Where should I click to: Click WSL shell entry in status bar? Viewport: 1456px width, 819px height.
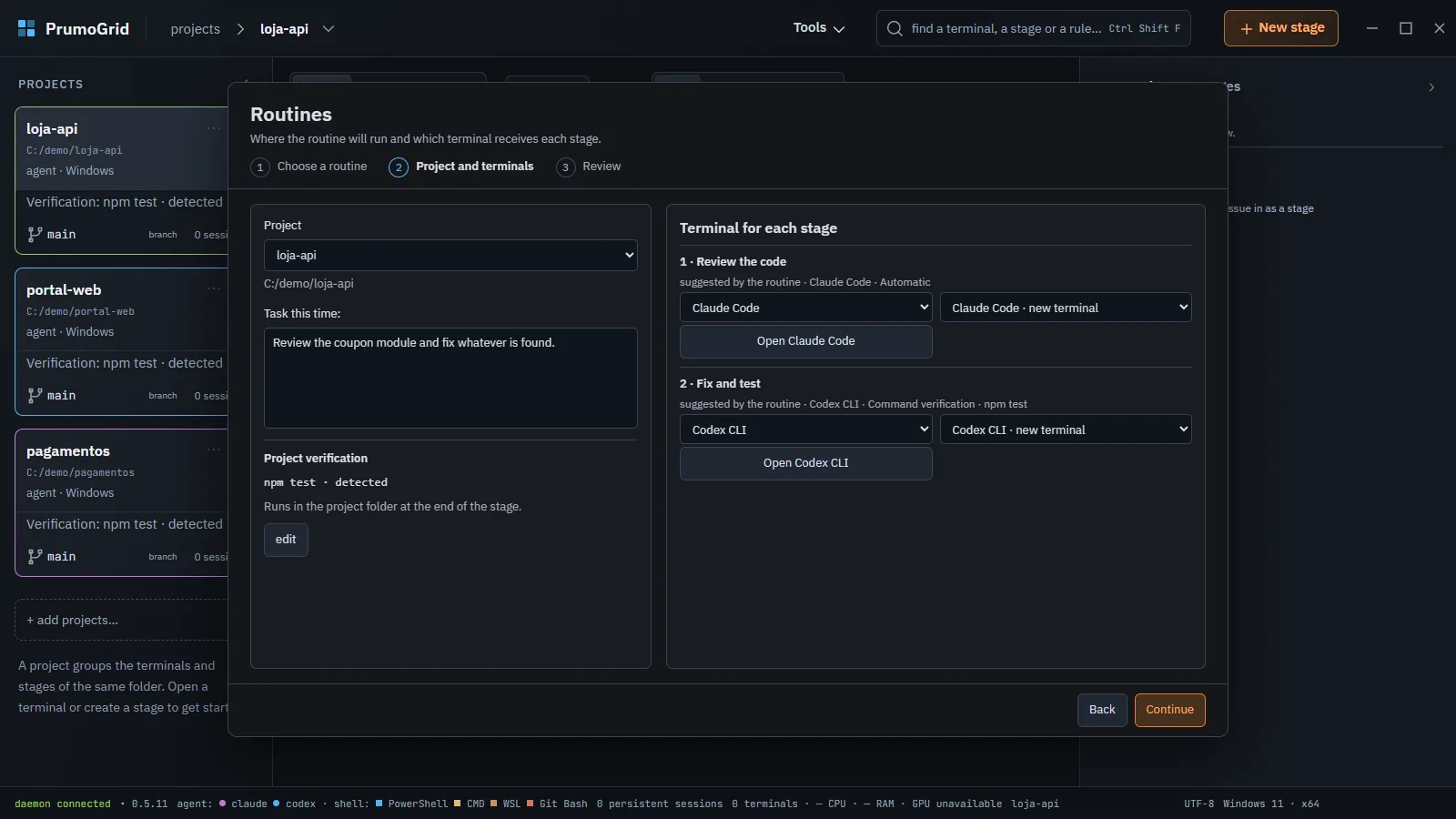(x=505, y=804)
